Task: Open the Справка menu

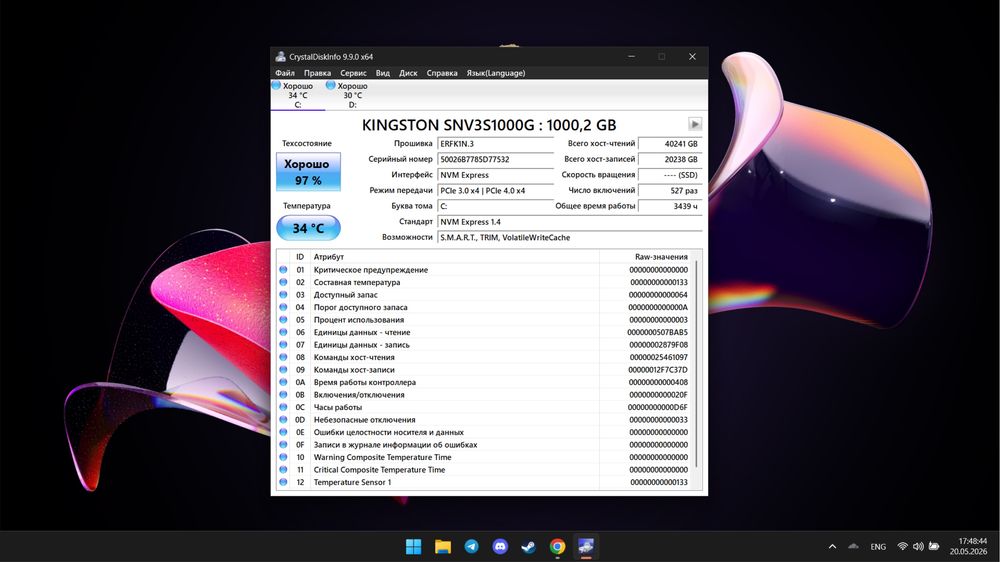Action: [441, 73]
